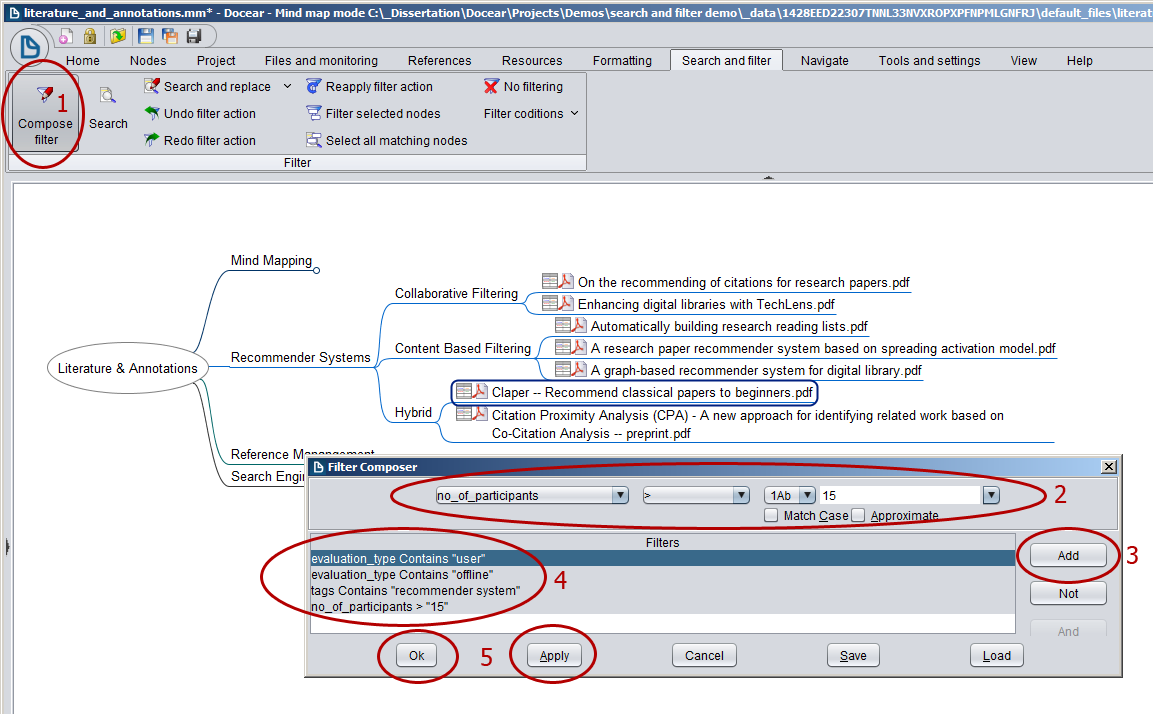1153x714 pixels.
Task: Click Ok in Filter Composer
Action: (x=416, y=655)
